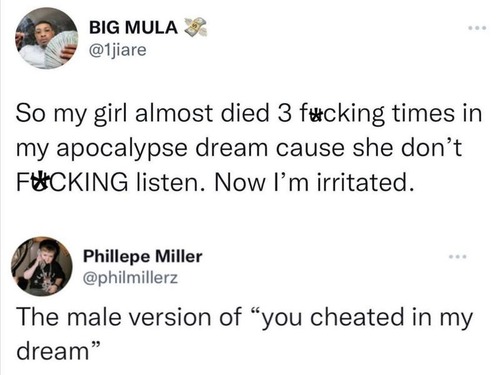View Phillepe Miller's profile picture

point(42,266)
